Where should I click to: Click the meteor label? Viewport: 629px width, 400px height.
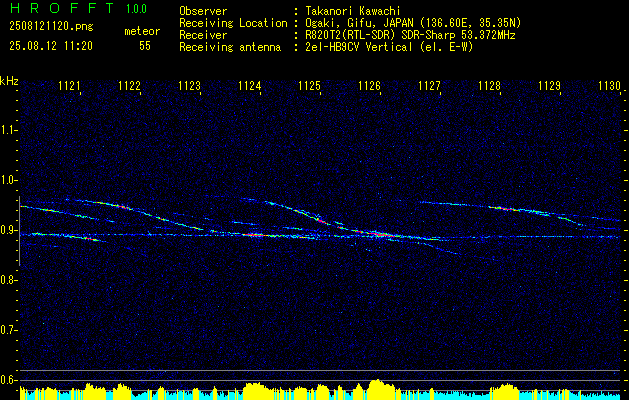click(142, 31)
